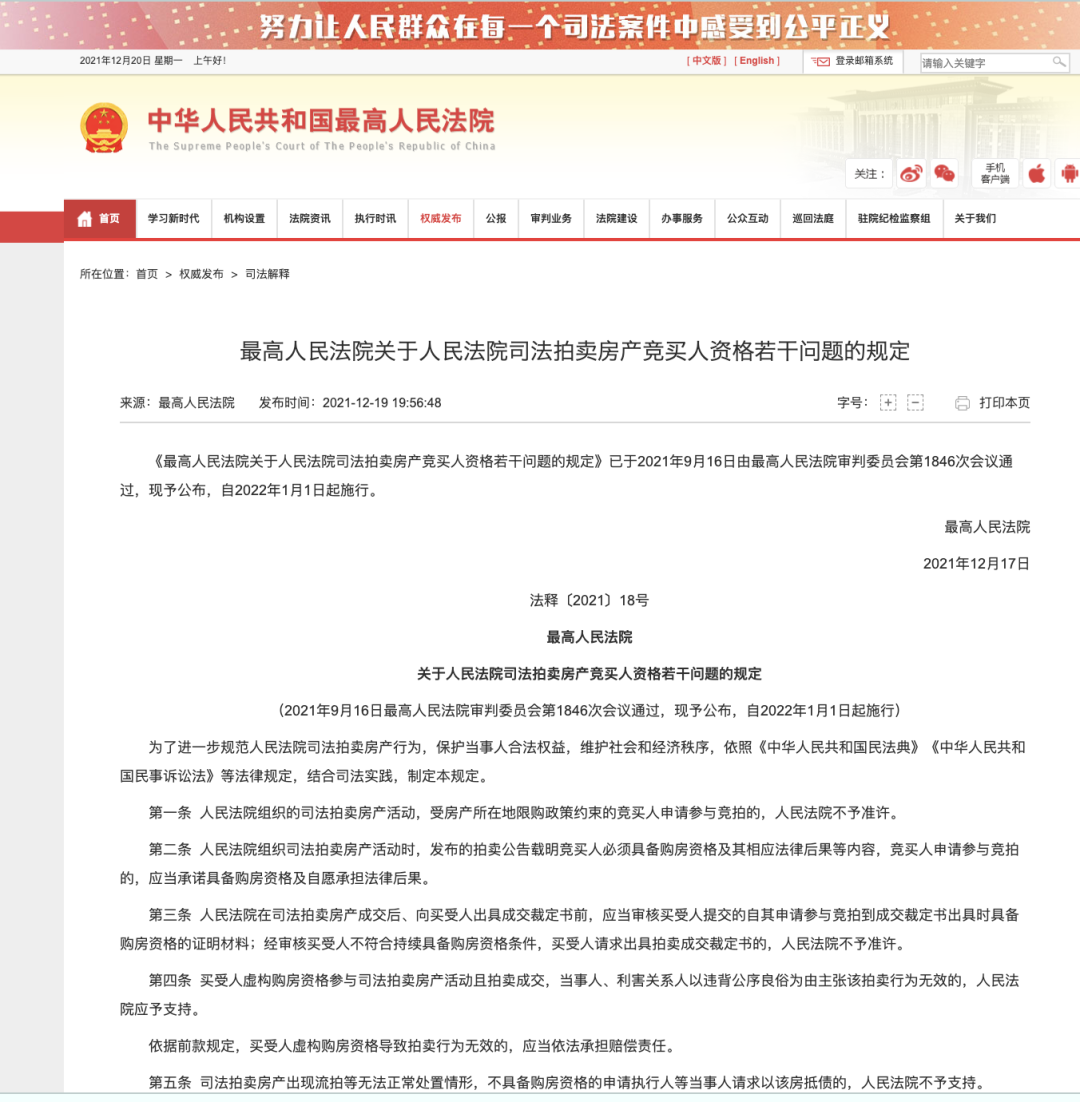
Task: Click the 第五条 paragraph
Action: click(566, 1083)
